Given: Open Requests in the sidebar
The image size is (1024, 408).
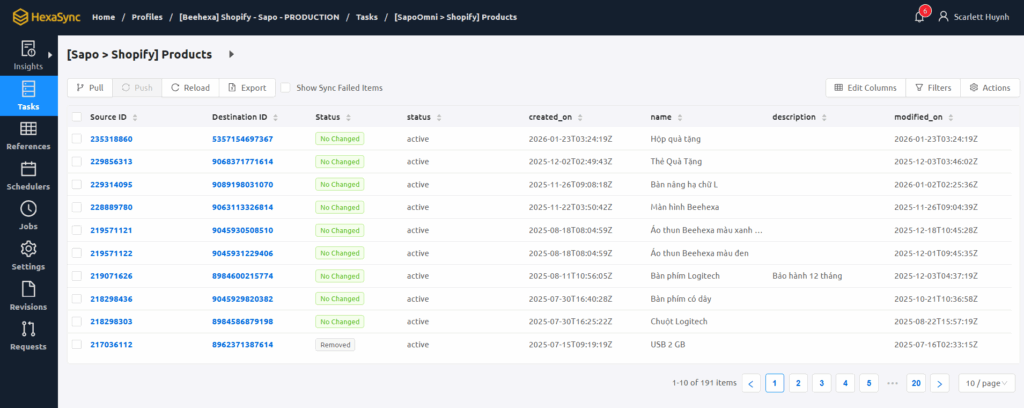Looking at the screenshot, I should coord(28,336).
